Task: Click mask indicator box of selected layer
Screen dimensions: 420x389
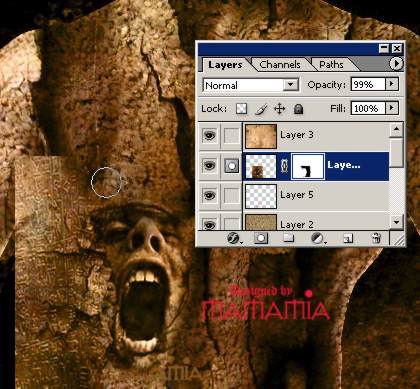Action: pyautogui.click(x=231, y=165)
